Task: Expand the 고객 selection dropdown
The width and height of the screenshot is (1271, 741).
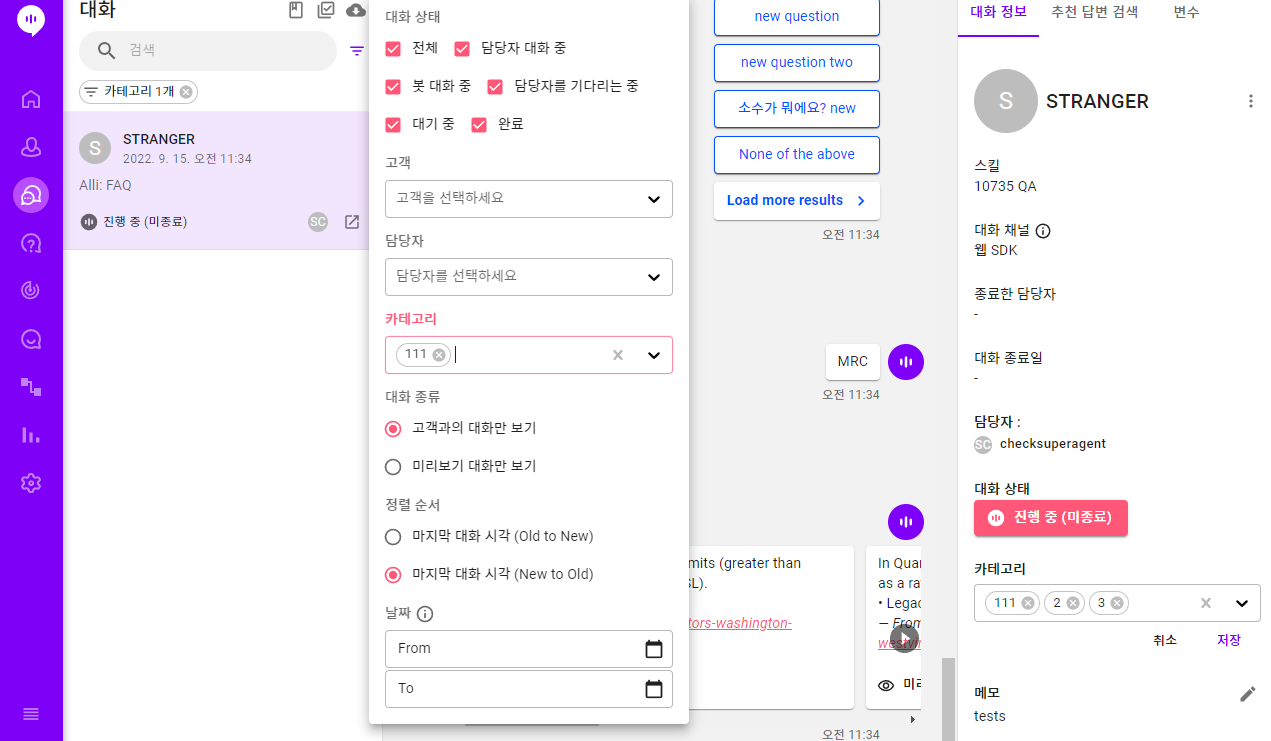Action: pos(653,199)
